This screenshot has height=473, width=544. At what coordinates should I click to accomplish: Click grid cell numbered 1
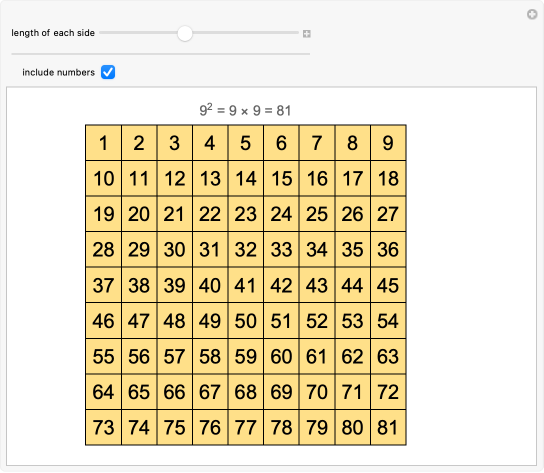(103, 143)
